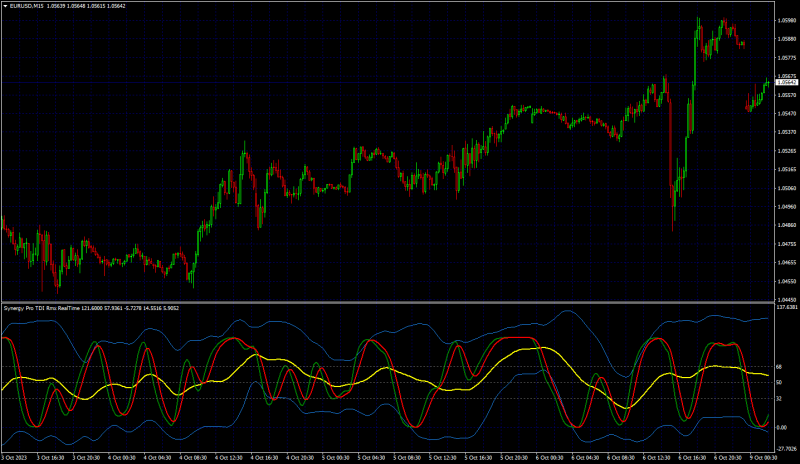
Task: Click the 1.04755 price scale label
Action: [x=786, y=244]
